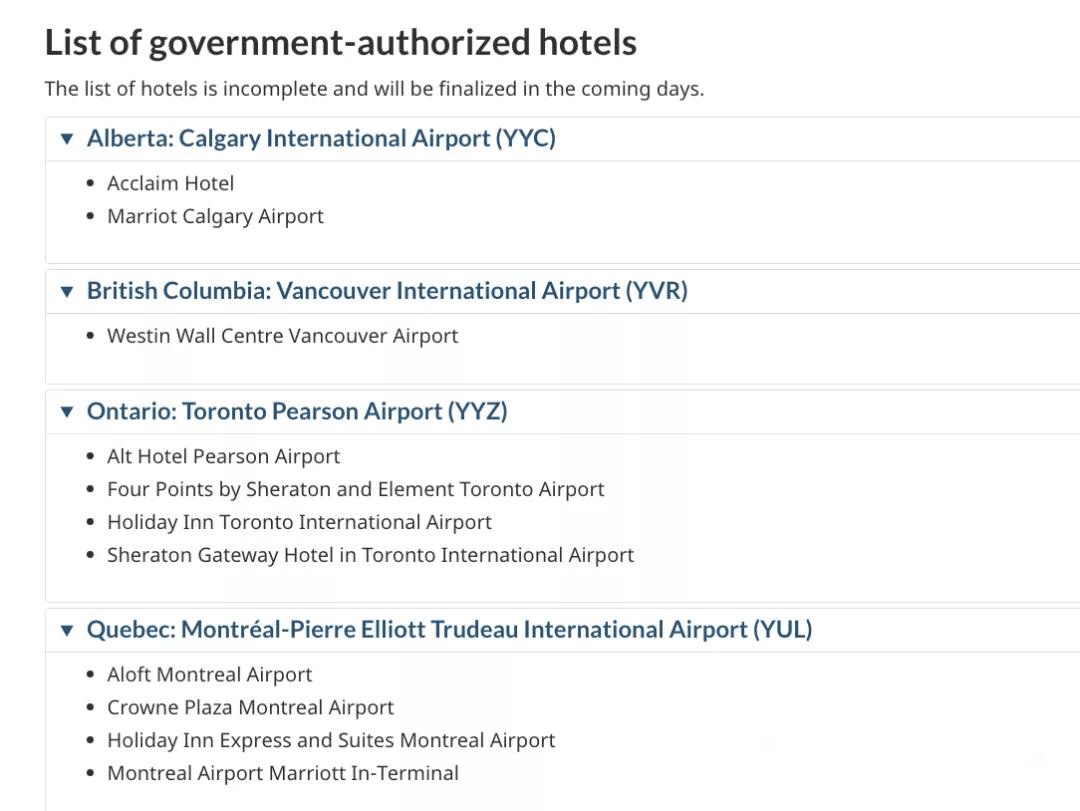The height and width of the screenshot is (811, 1080).
Task: Collapse the Ontario Toronto Pearson triangle arrow
Action: pyautogui.click(x=67, y=412)
